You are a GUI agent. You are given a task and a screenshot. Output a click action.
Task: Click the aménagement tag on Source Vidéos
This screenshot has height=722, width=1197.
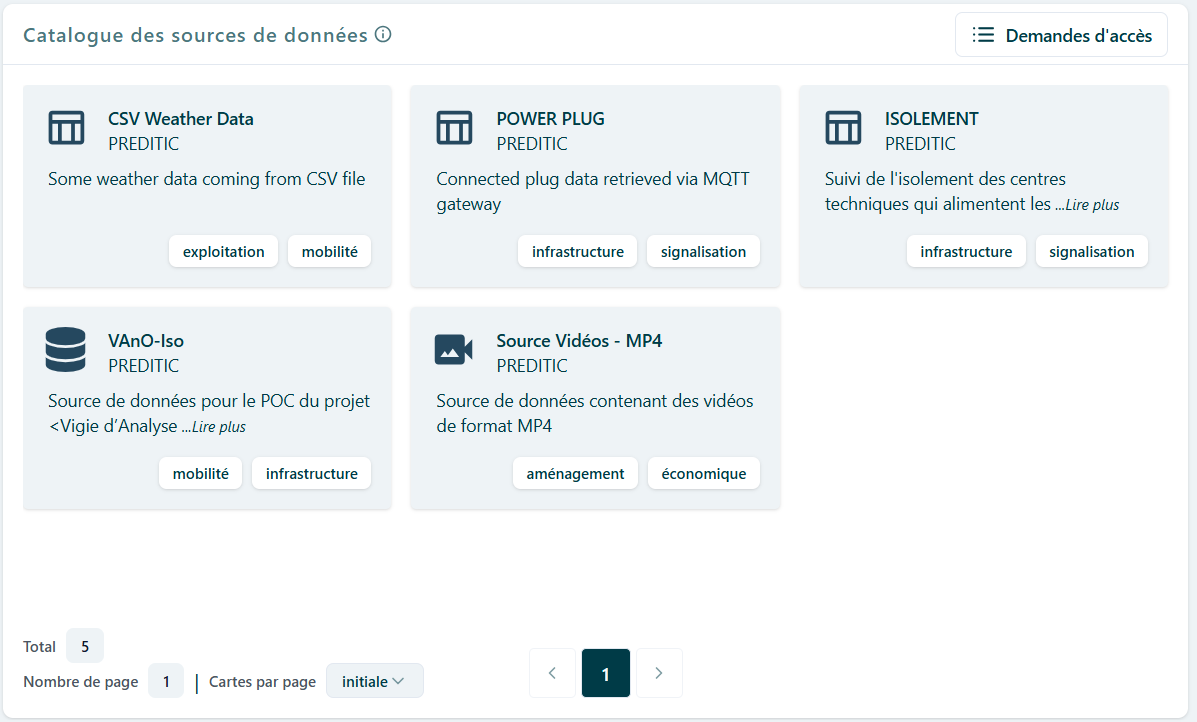[576, 474]
